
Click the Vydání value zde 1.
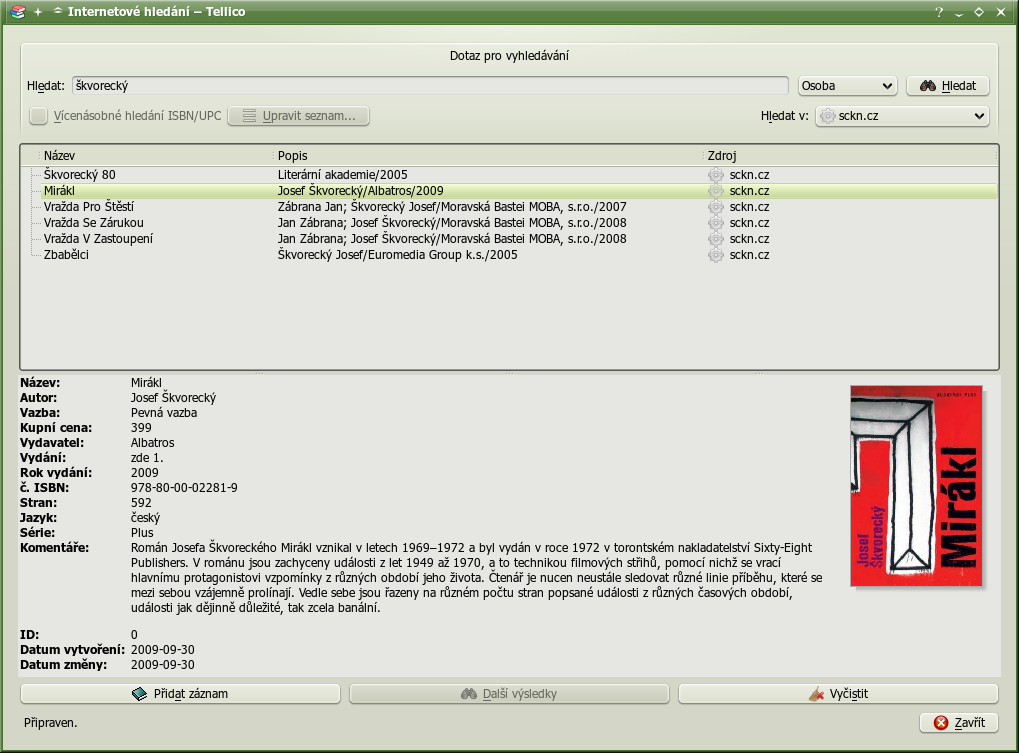(147, 458)
